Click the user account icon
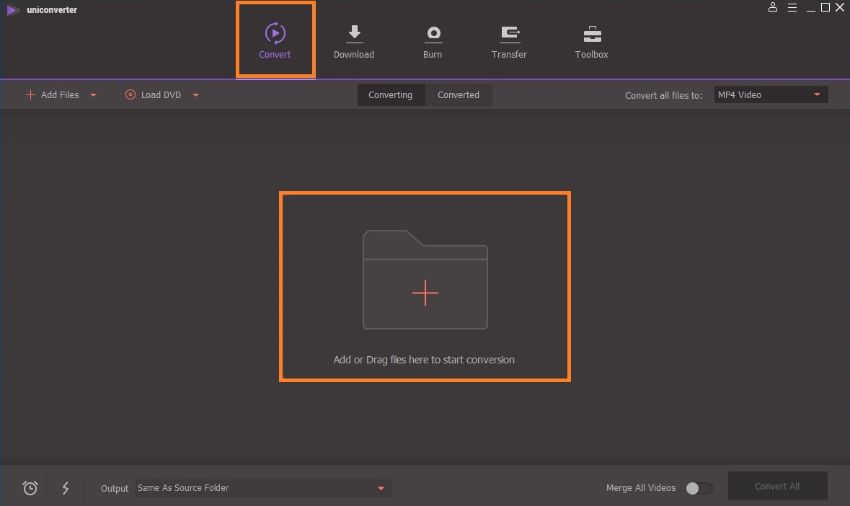Viewport: 850px width, 506px height. point(772,7)
